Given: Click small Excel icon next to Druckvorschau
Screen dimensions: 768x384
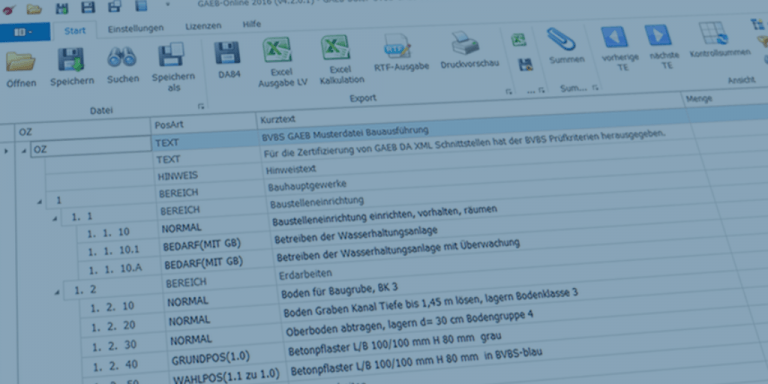Looking at the screenshot, I should tap(519, 40).
